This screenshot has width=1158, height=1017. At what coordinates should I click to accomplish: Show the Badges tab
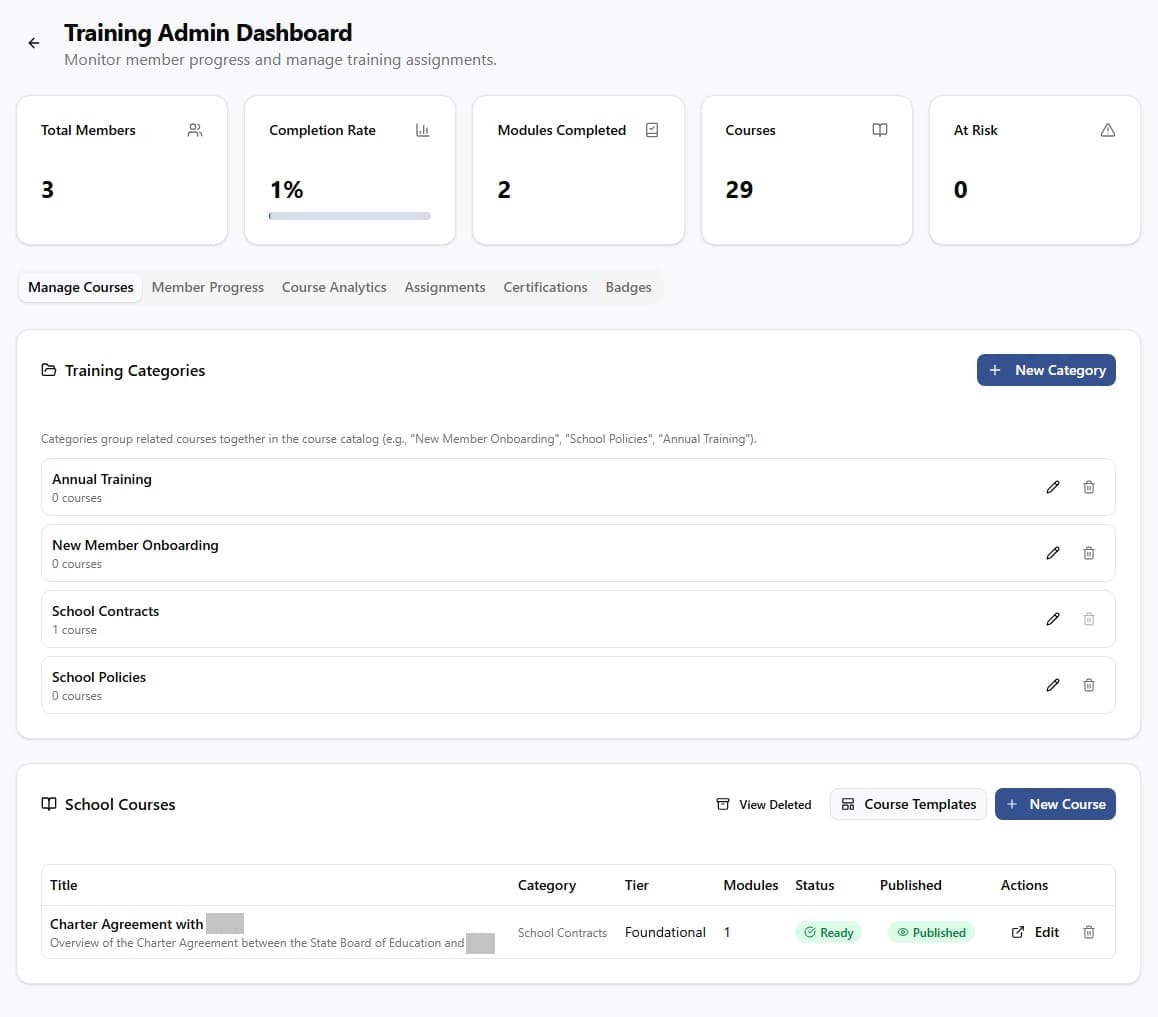point(628,287)
